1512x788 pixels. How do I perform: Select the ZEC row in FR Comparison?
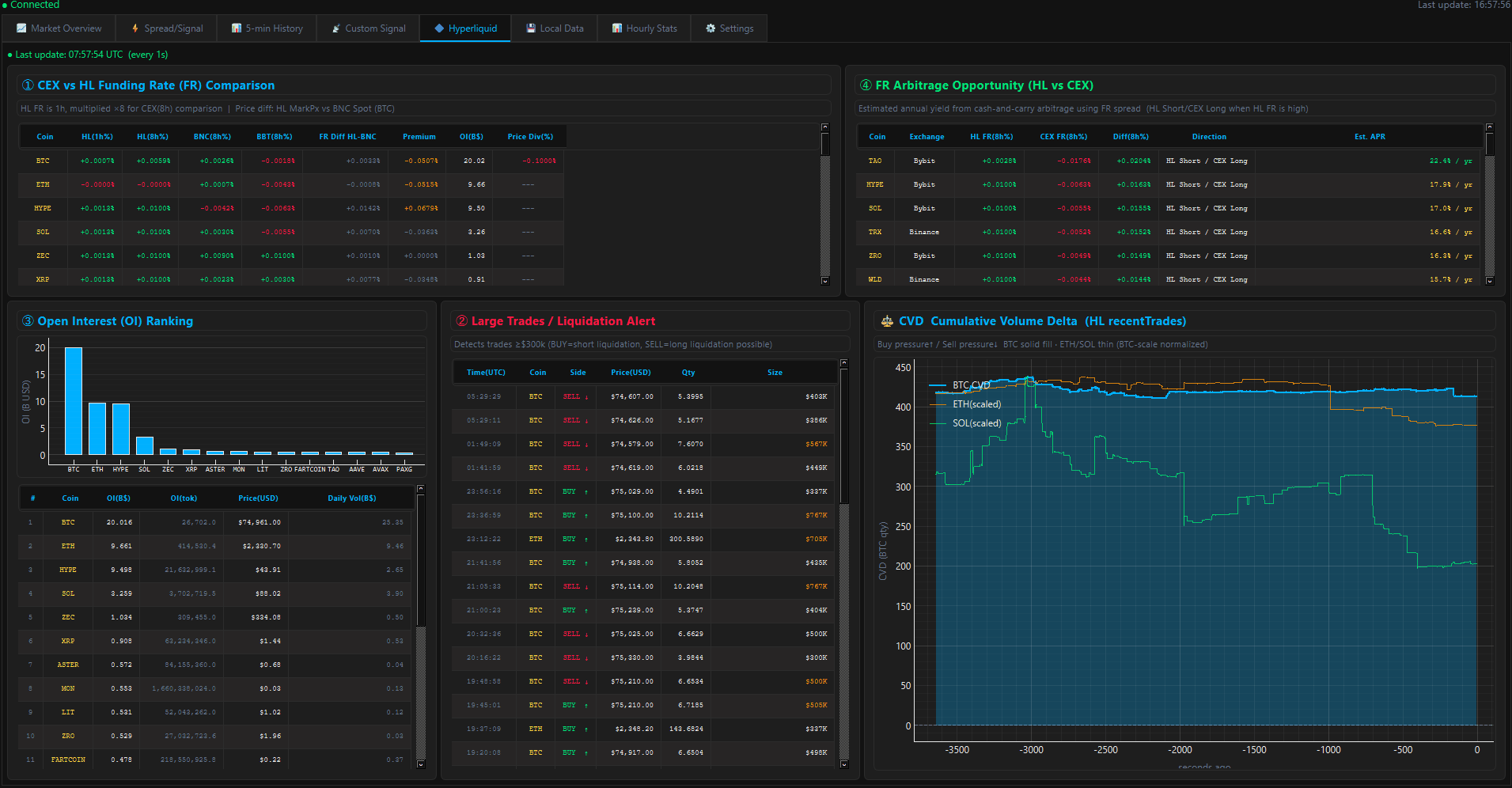(x=291, y=256)
